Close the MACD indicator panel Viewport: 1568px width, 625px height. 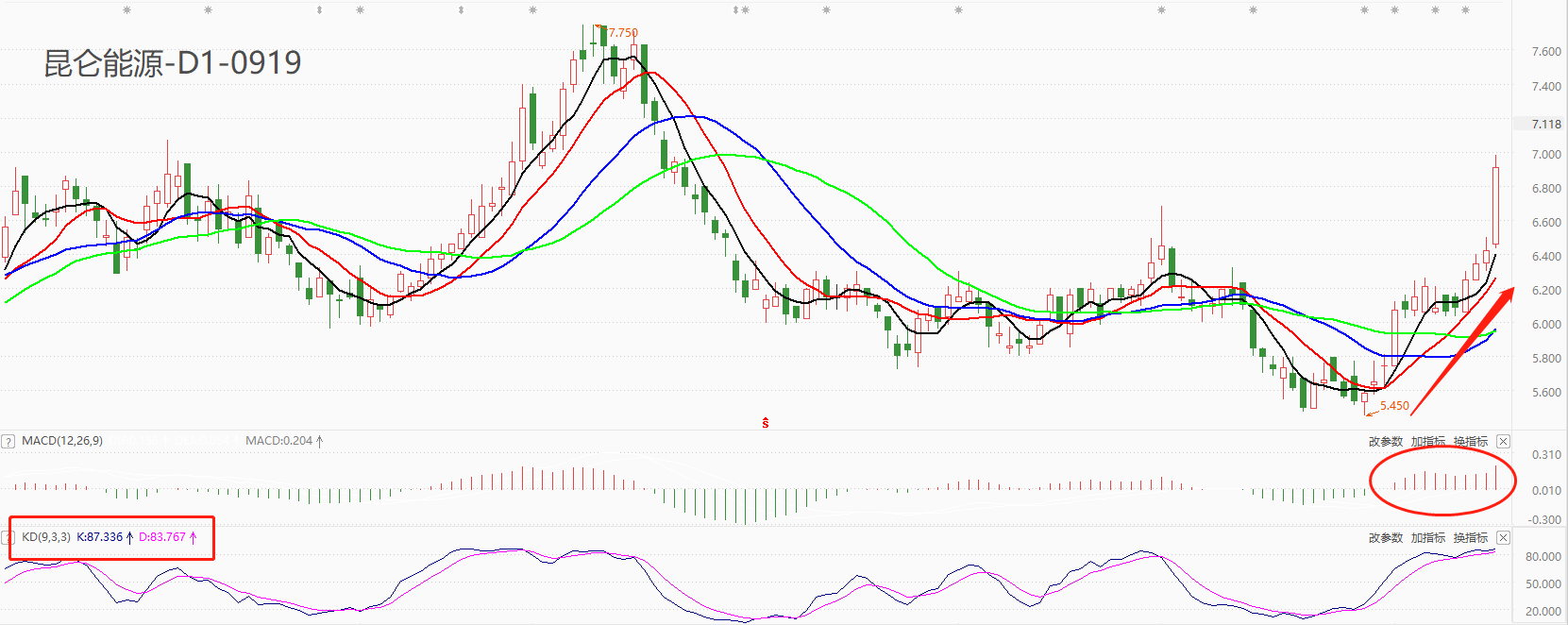[x=1503, y=441]
